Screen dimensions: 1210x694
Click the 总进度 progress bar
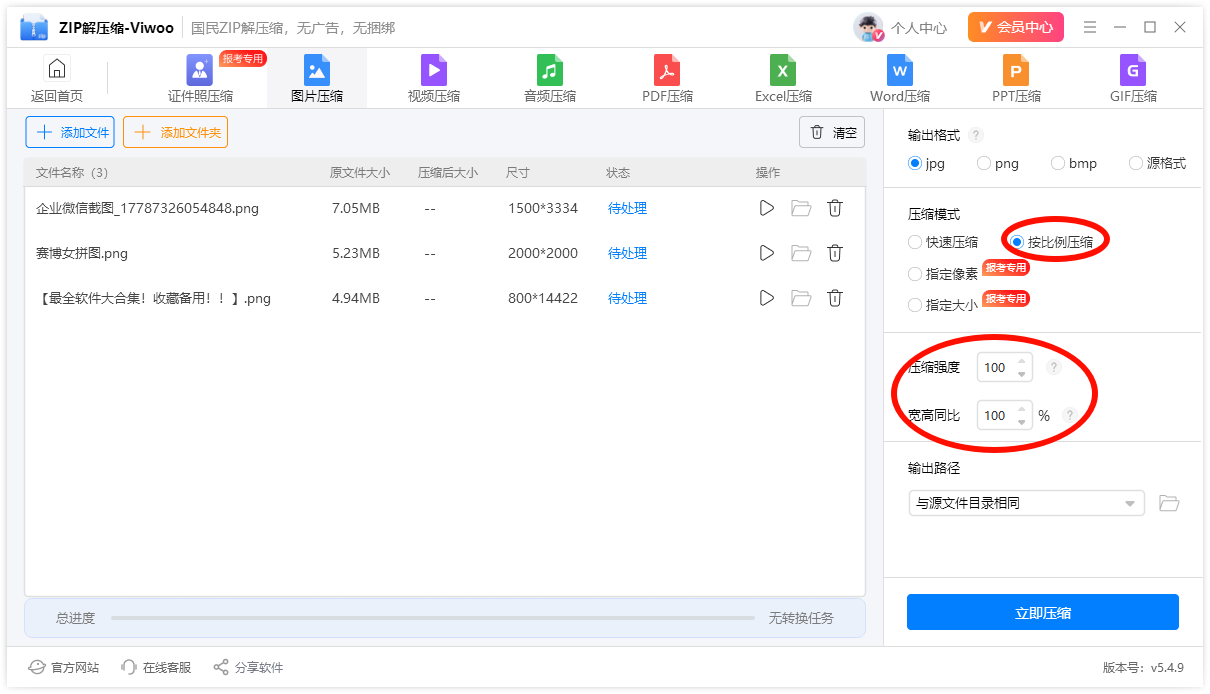tap(433, 618)
